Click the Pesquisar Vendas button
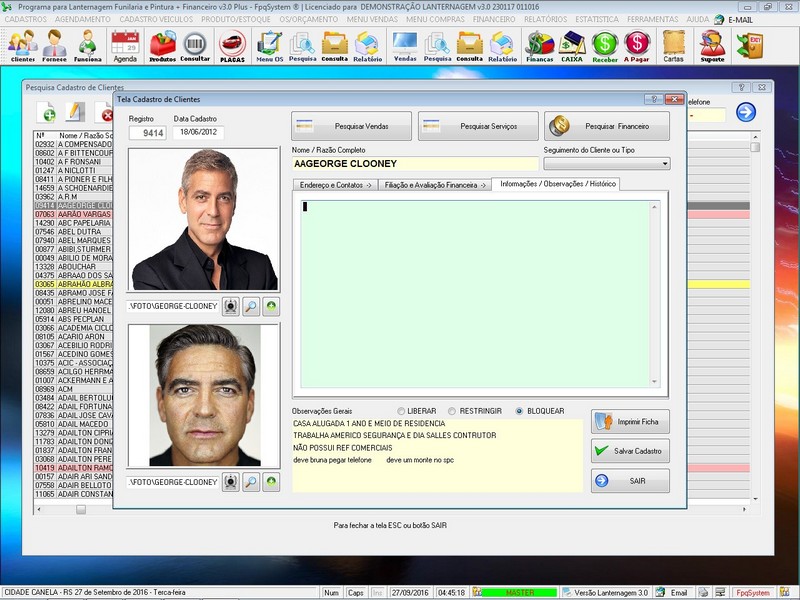This screenshot has height=600, width=800. 352,126
